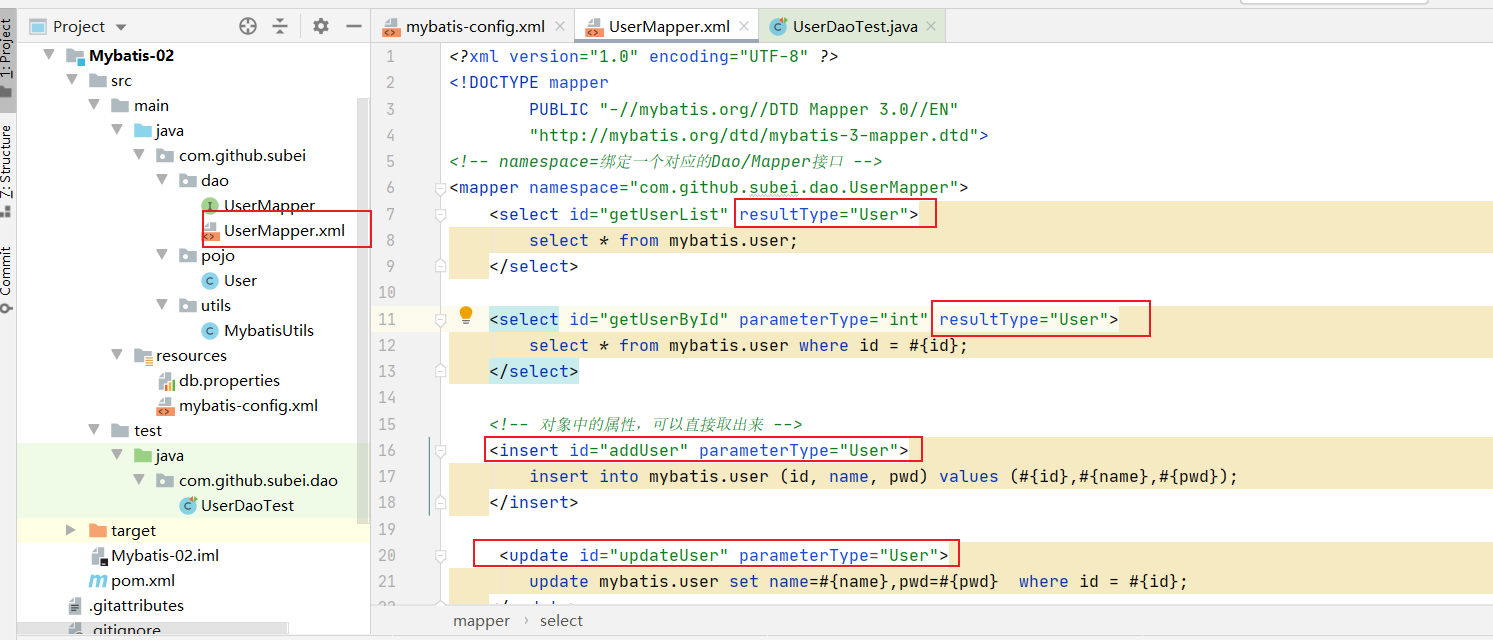Collapse the resources folder

[116, 356]
